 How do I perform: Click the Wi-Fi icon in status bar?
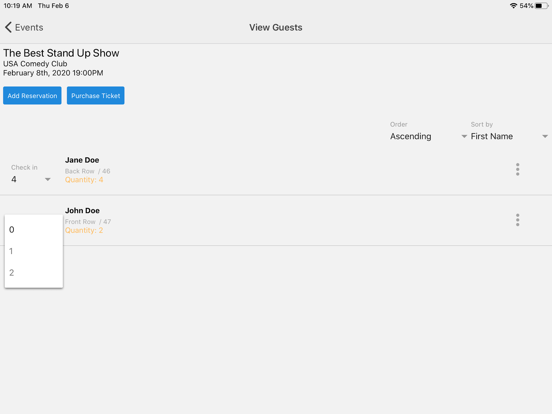pyautogui.click(x=514, y=6)
